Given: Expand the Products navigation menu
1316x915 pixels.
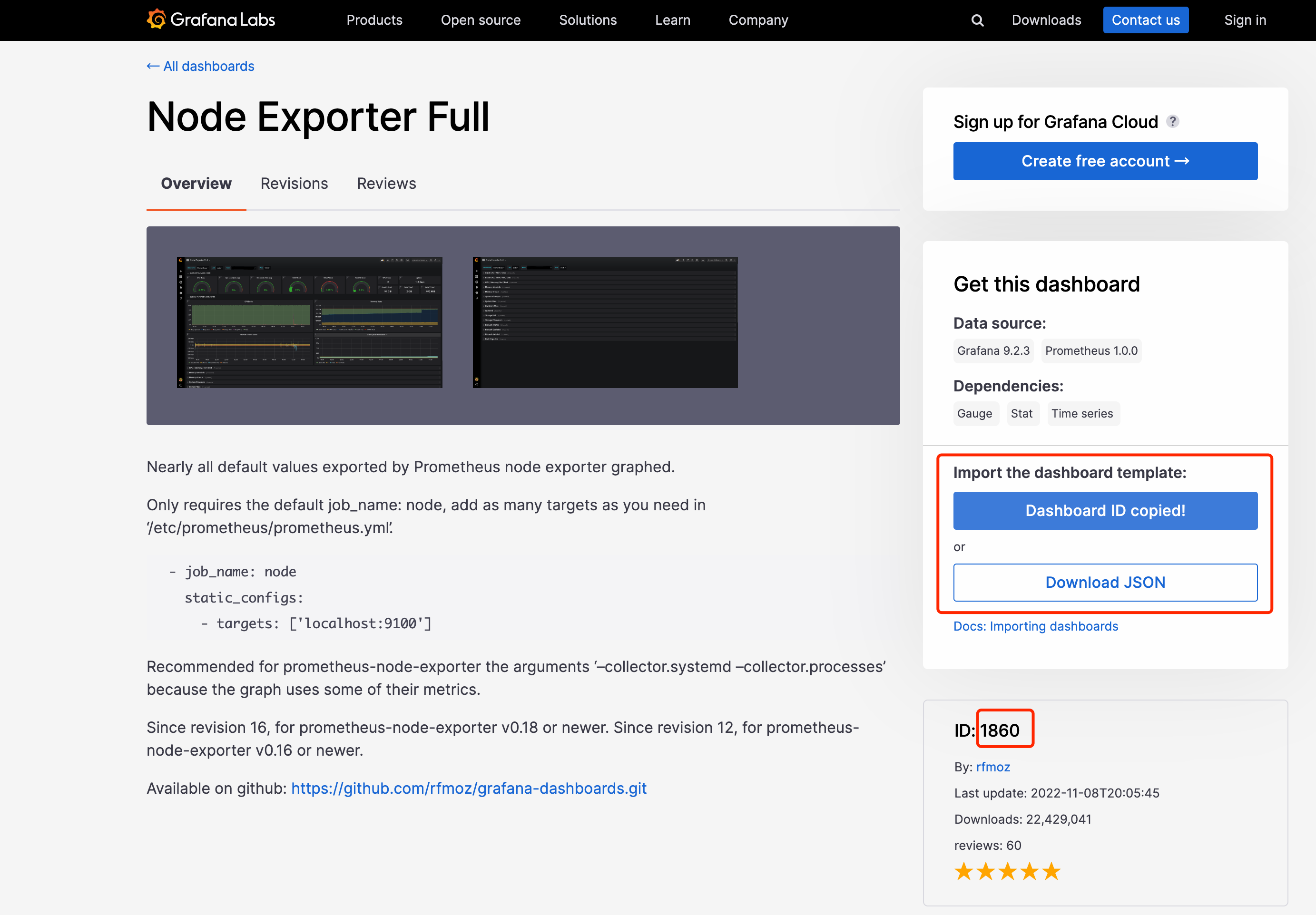Looking at the screenshot, I should click(x=374, y=20).
